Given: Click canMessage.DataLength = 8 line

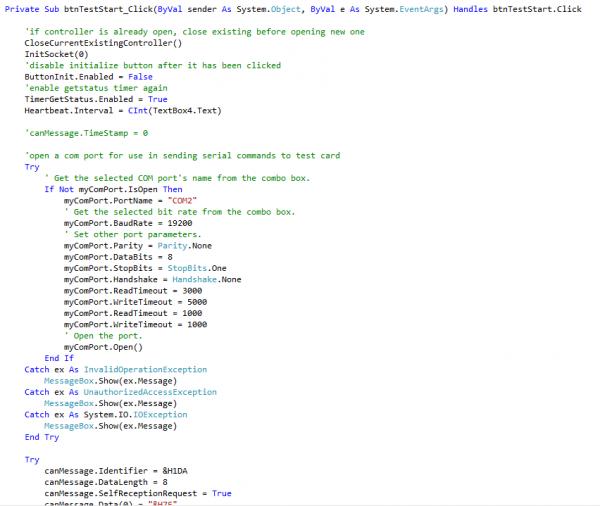Looking at the screenshot, I should pos(106,482).
